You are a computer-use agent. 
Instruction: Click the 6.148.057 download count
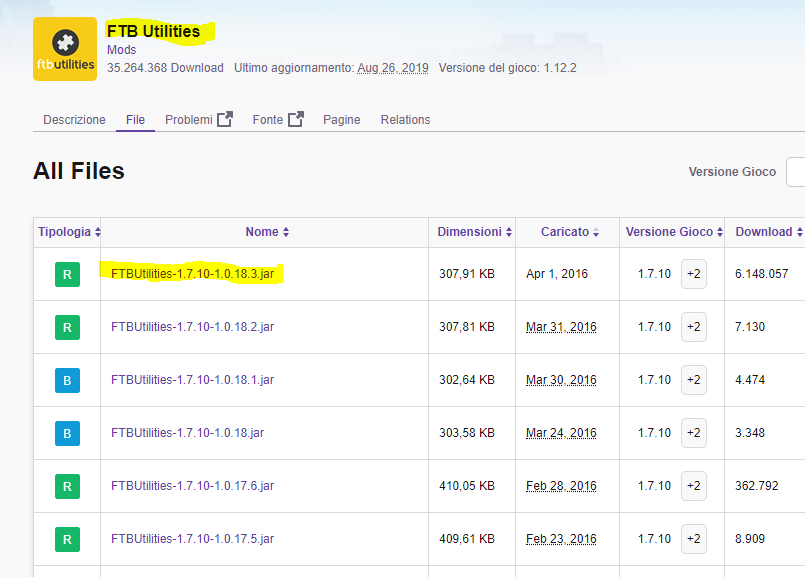761,274
